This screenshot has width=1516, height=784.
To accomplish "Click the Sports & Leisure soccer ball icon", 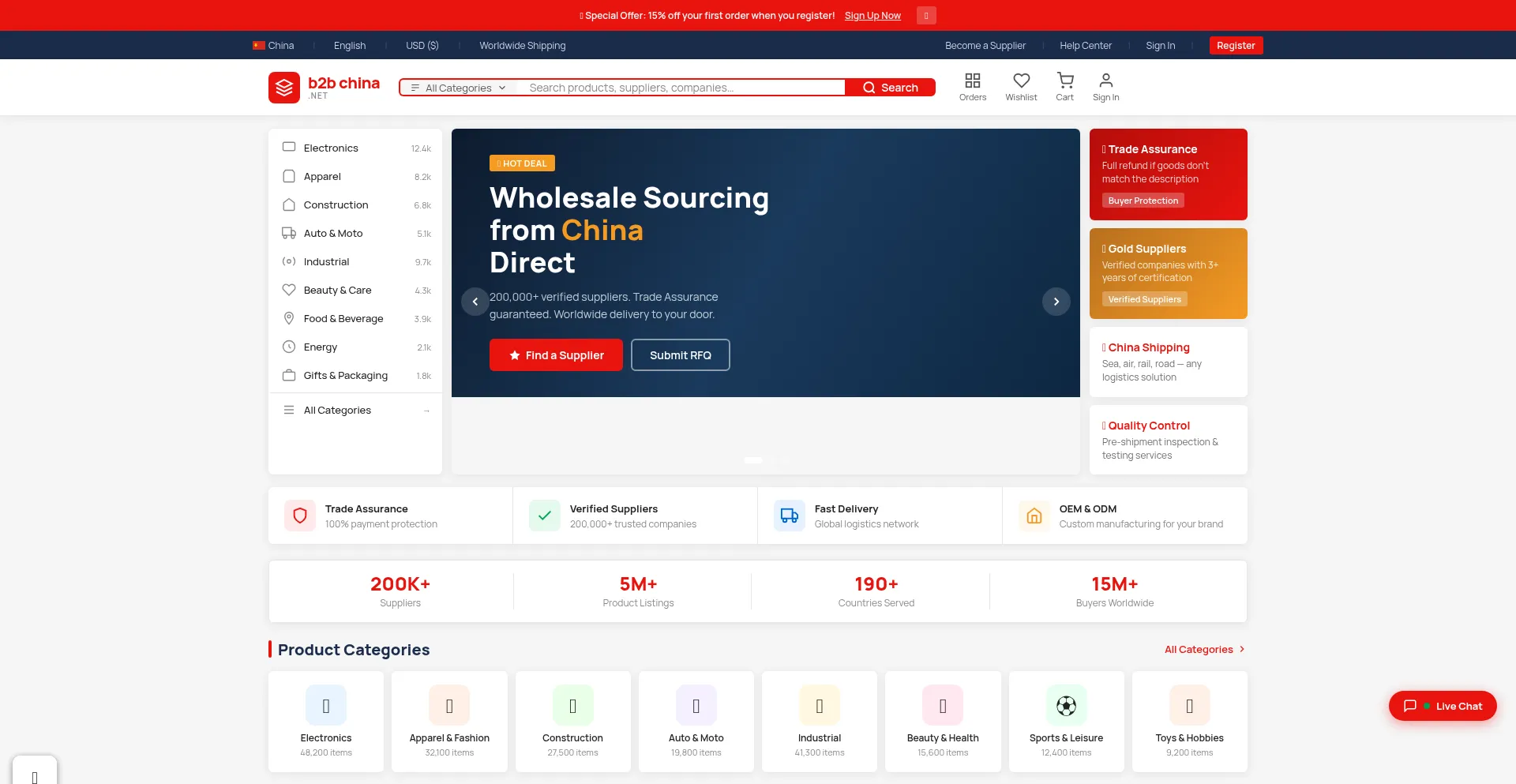I will tap(1066, 705).
